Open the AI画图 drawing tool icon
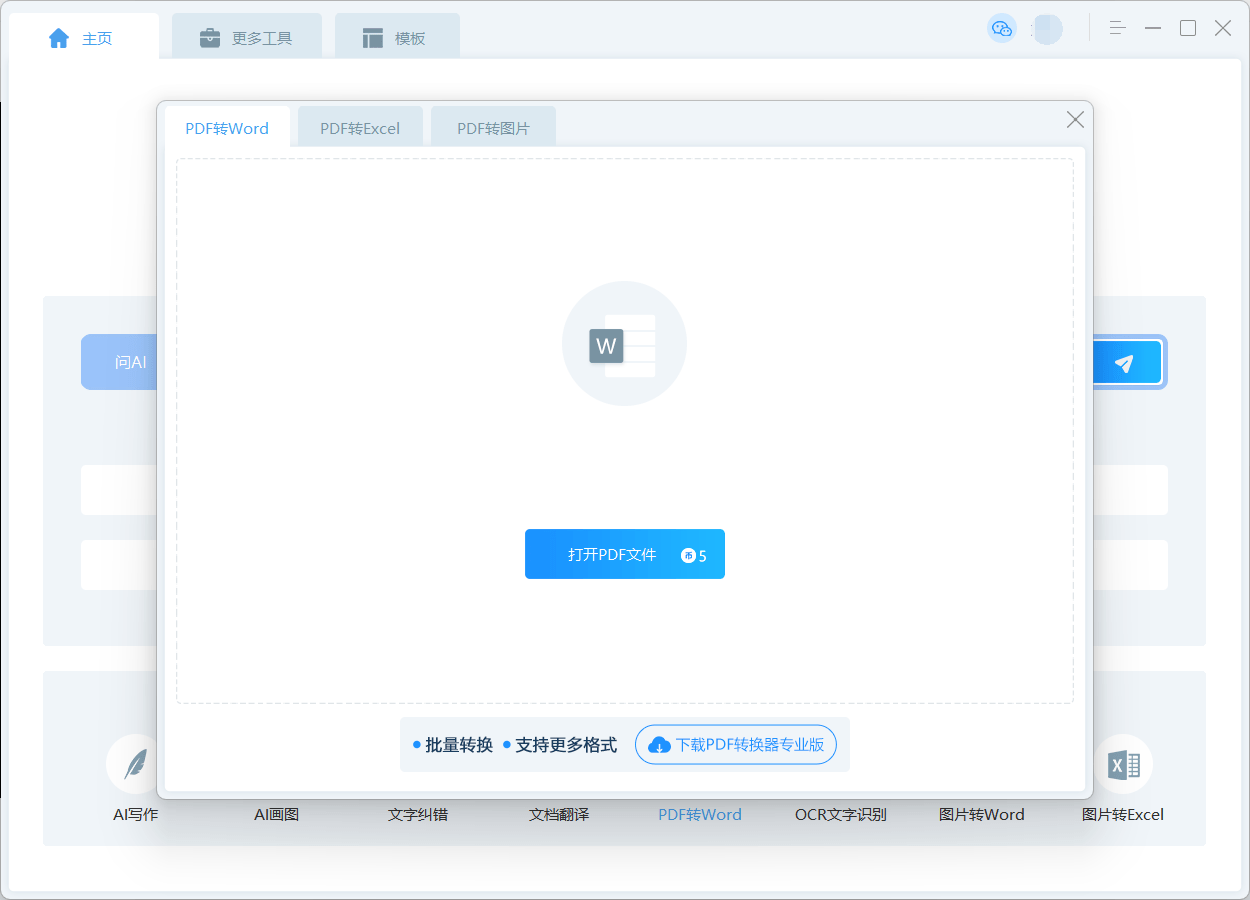The image size is (1250, 900). click(x=276, y=764)
